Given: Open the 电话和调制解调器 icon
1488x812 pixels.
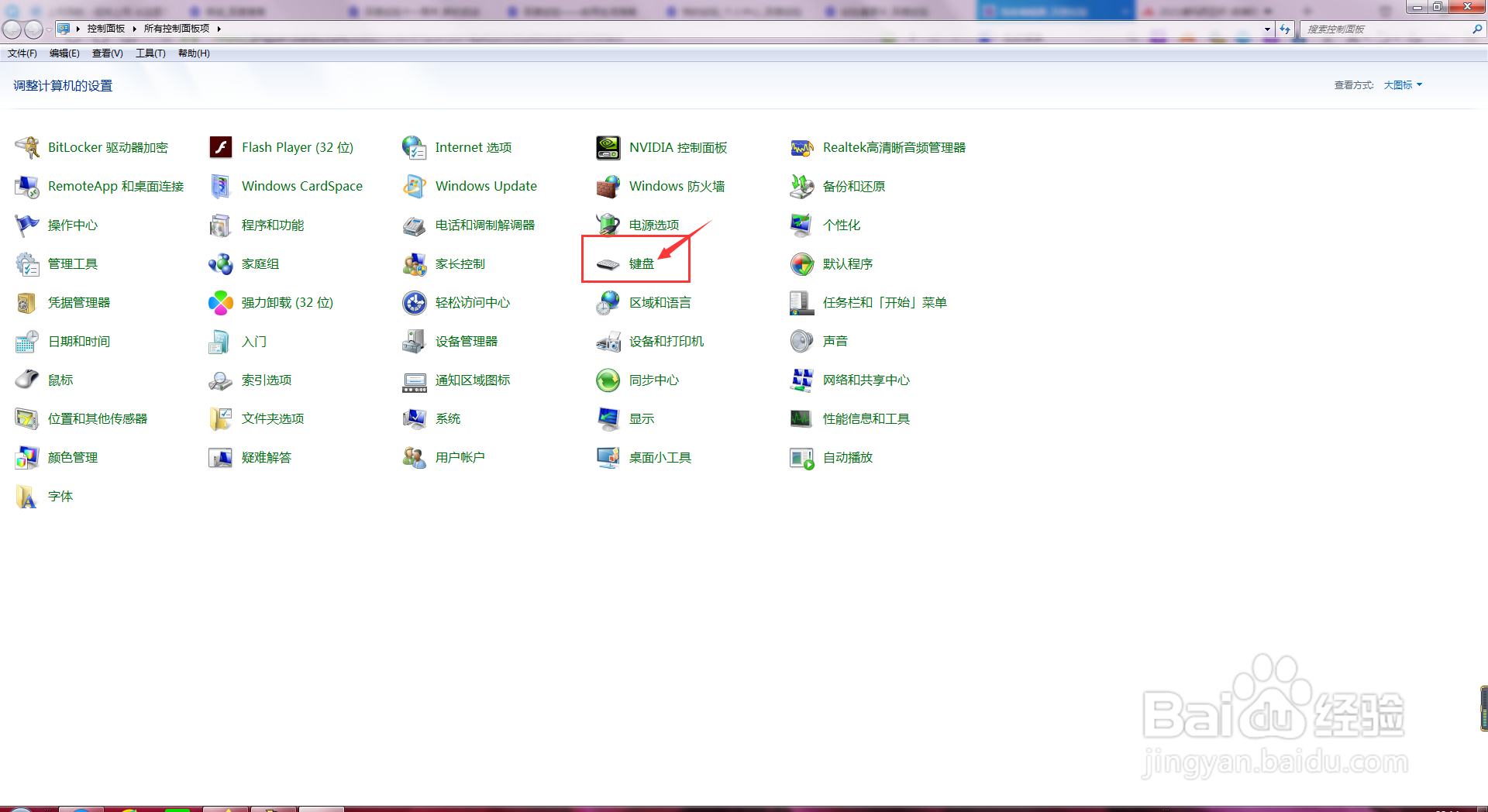Looking at the screenshot, I should [x=415, y=225].
